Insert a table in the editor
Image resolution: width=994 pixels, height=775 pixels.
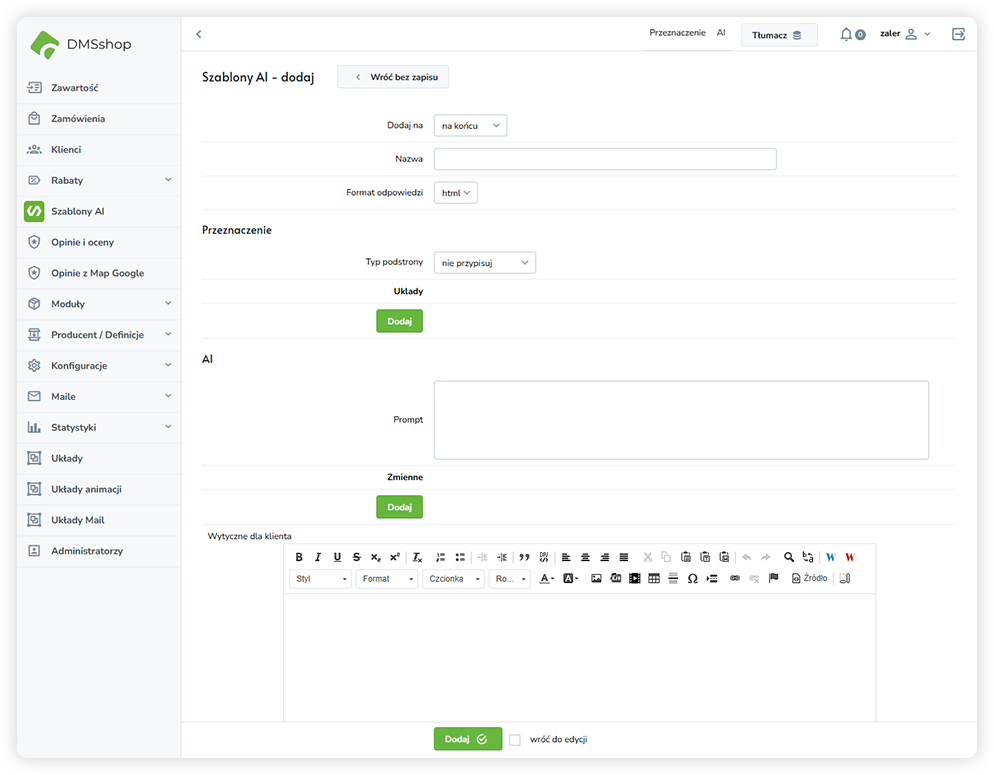coord(654,579)
